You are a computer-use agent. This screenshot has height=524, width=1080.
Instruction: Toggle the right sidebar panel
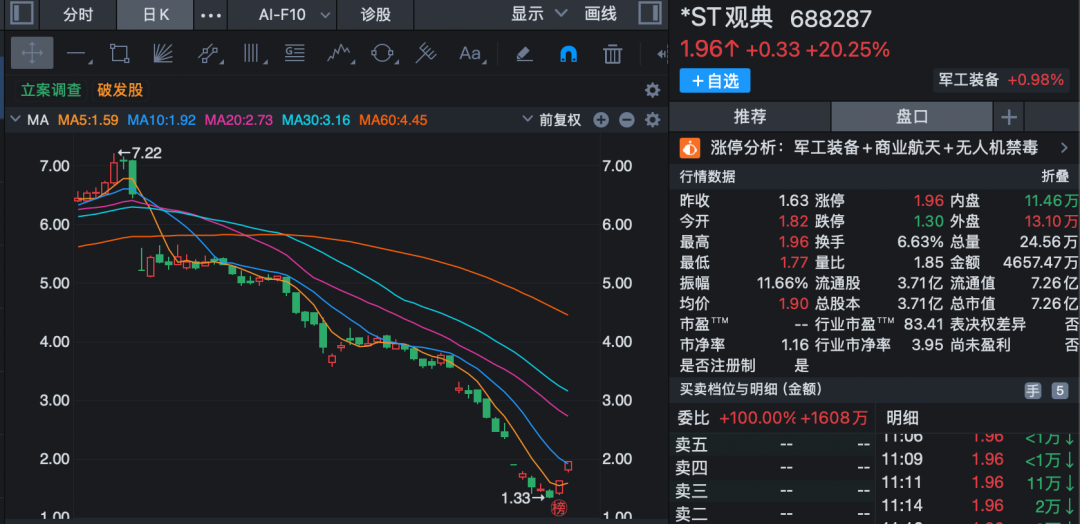point(648,14)
